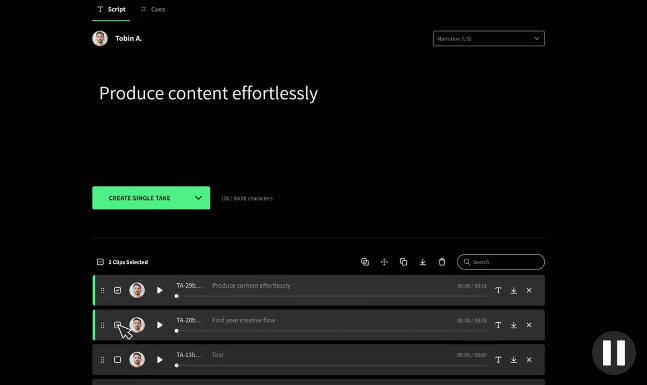Click the drag handle of clip TA-29b
The image size is (647, 385).
pyautogui.click(x=102, y=291)
